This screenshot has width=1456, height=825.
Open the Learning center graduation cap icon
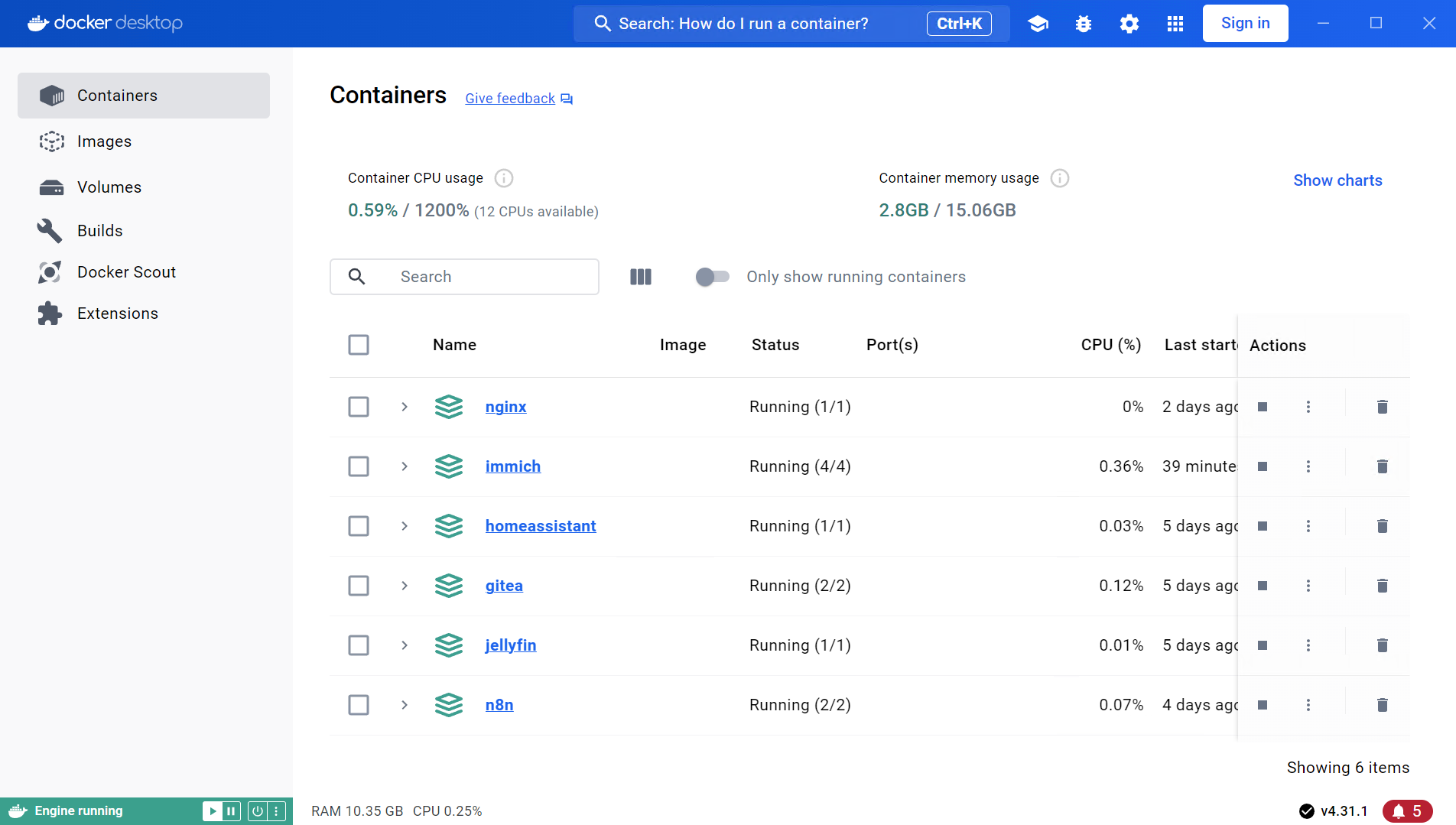[1038, 24]
